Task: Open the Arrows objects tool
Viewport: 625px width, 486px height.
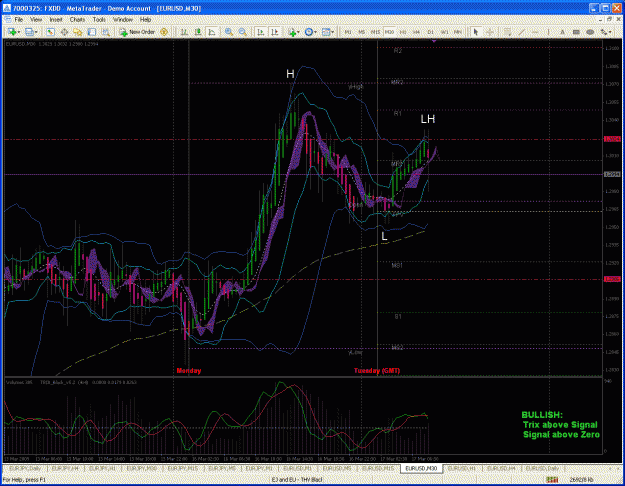Action: [604, 32]
